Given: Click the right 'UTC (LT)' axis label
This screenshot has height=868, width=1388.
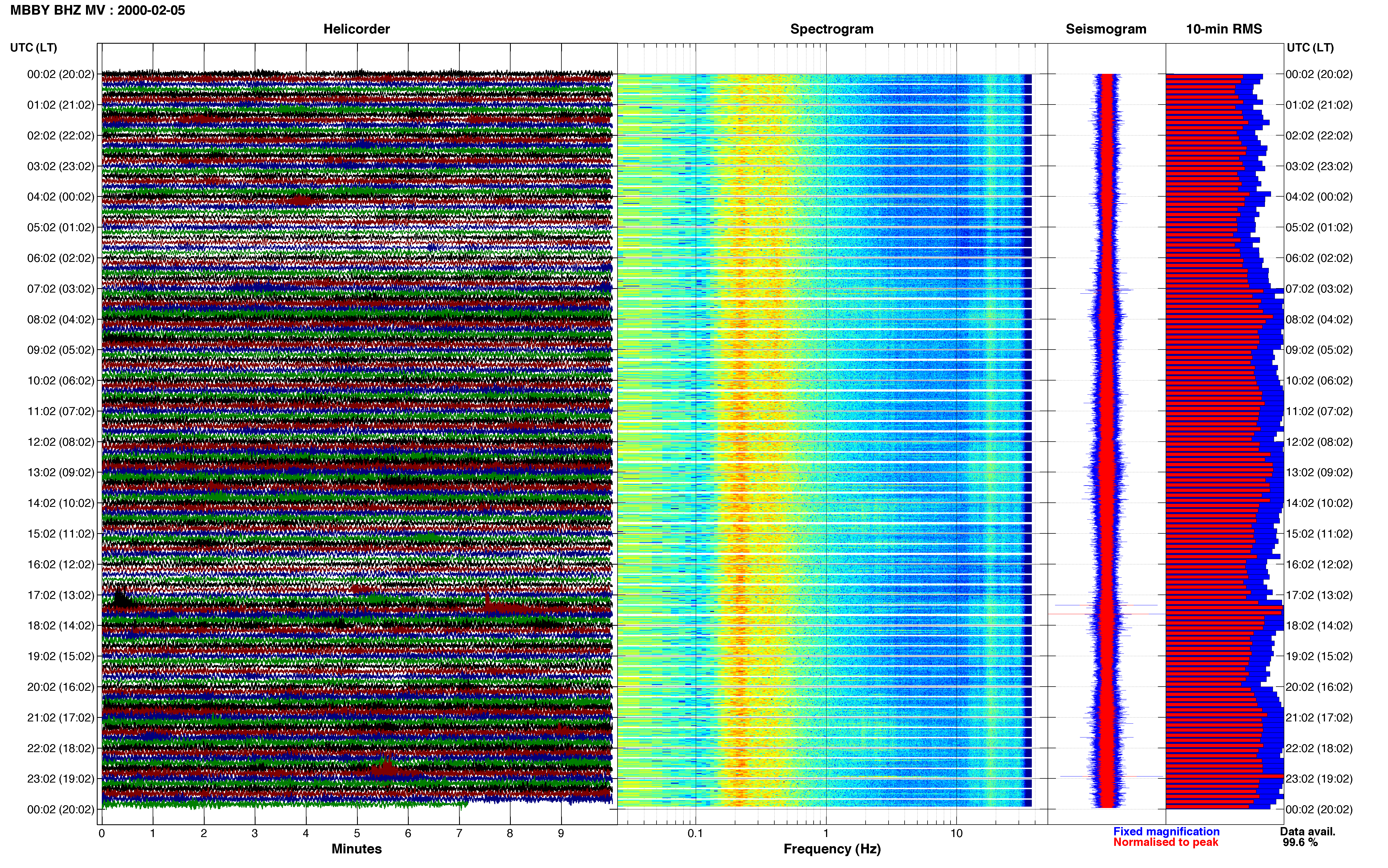Looking at the screenshot, I should 1310,48.
